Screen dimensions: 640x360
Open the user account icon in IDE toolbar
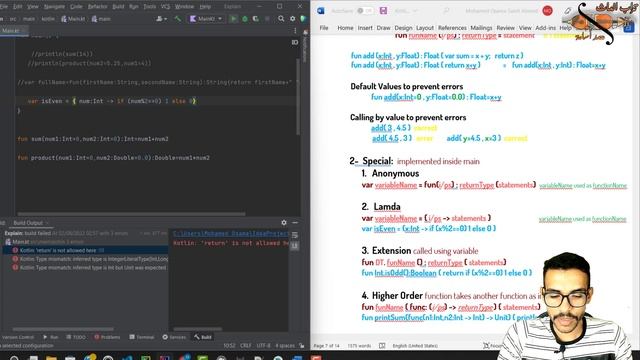(x=160, y=19)
